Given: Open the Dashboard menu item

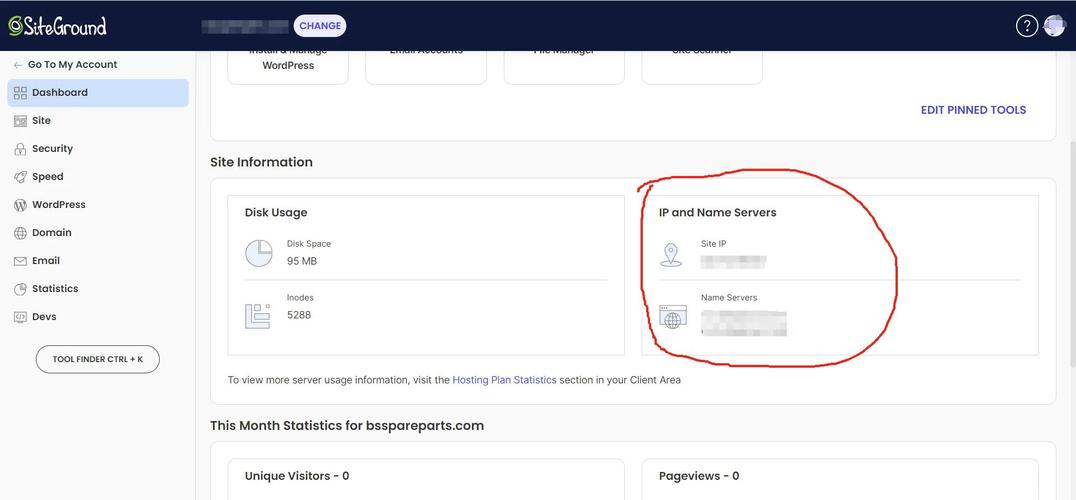Looking at the screenshot, I should (98, 93).
